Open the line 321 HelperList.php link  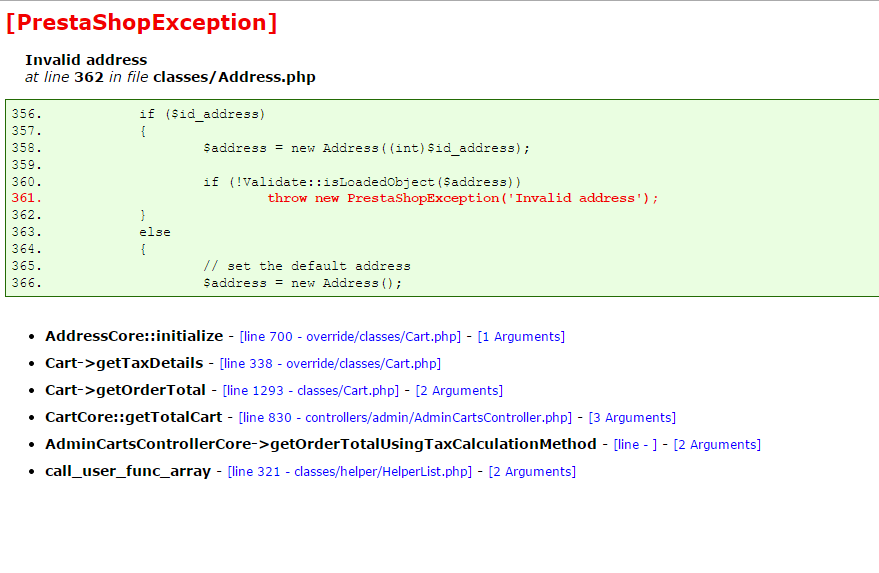coord(350,472)
